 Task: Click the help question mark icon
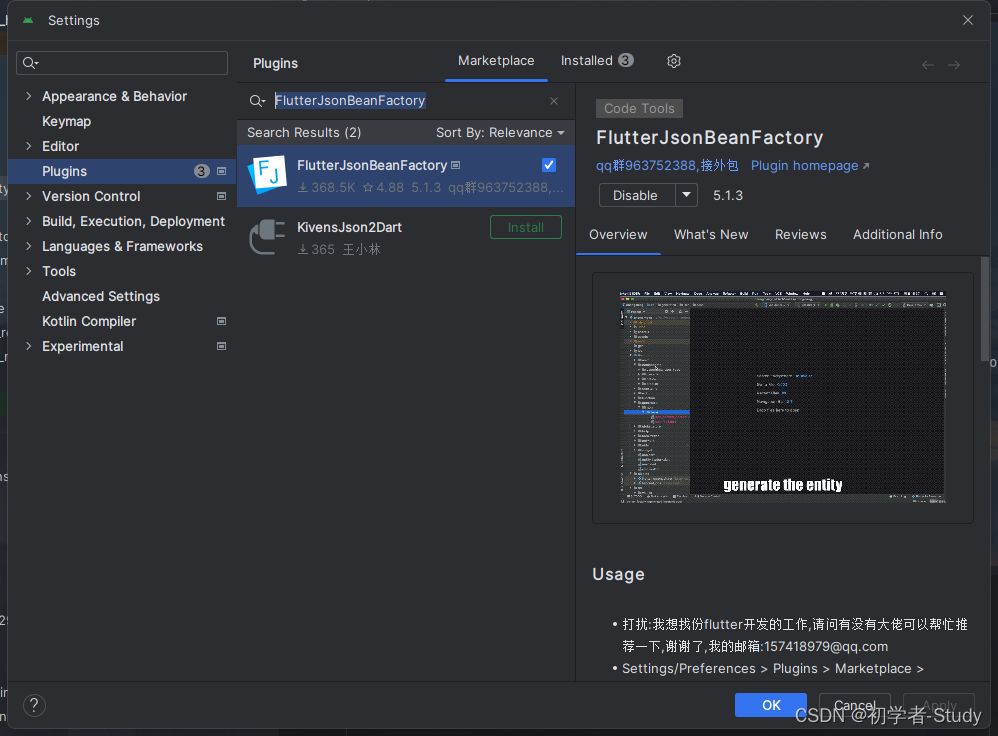34,705
